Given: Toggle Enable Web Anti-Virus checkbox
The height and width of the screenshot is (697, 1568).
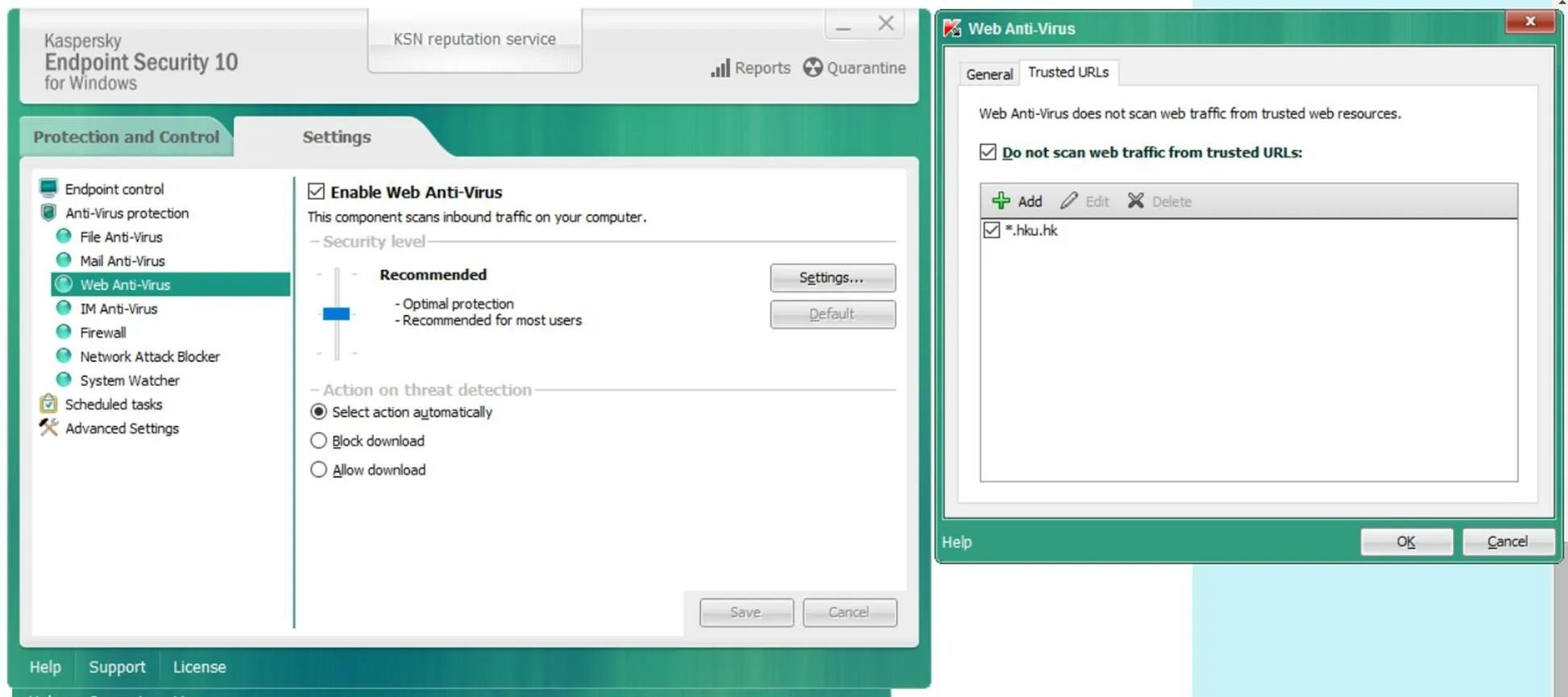Looking at the screenshot, I should (316, 192).
